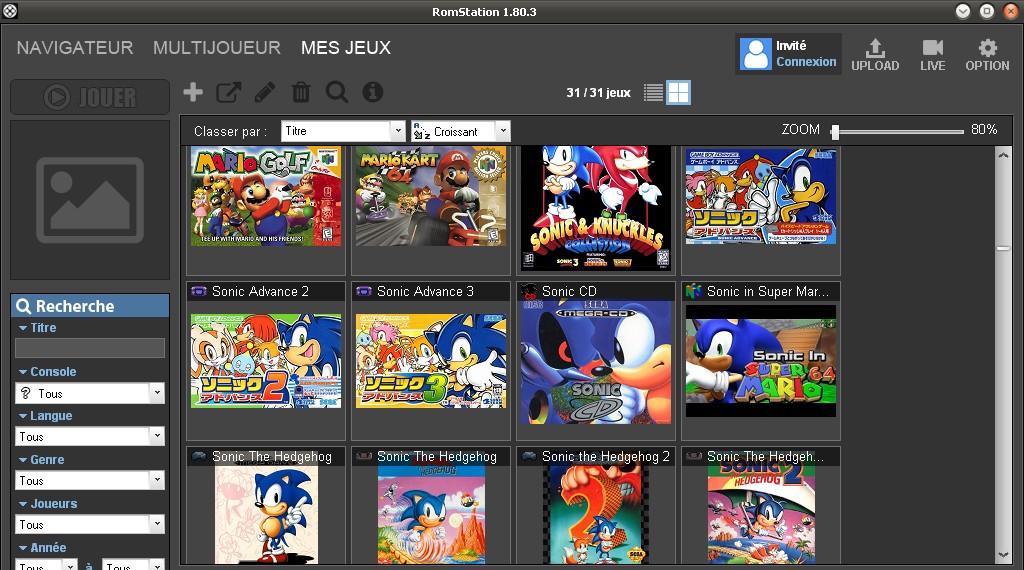Collapse the Langue filter section
The height and width of the screenshot is (570, 1024).
pos(24,416)
